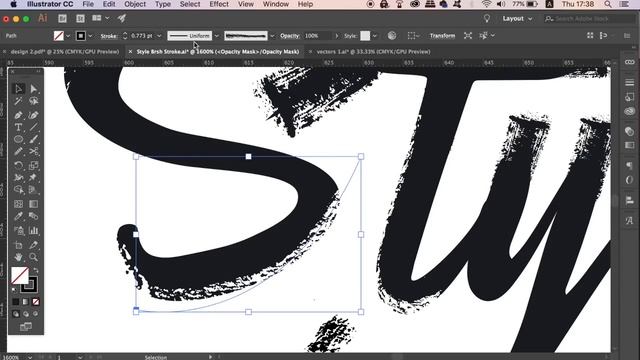Open the Links panel chain icon
This screenshot has width=640, height=360.
(629, 62)
